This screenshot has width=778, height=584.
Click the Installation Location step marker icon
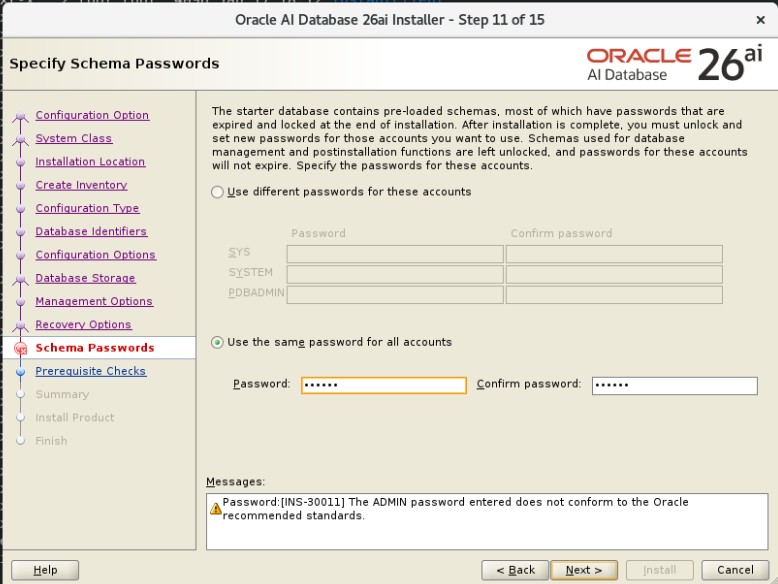[20, 162]
